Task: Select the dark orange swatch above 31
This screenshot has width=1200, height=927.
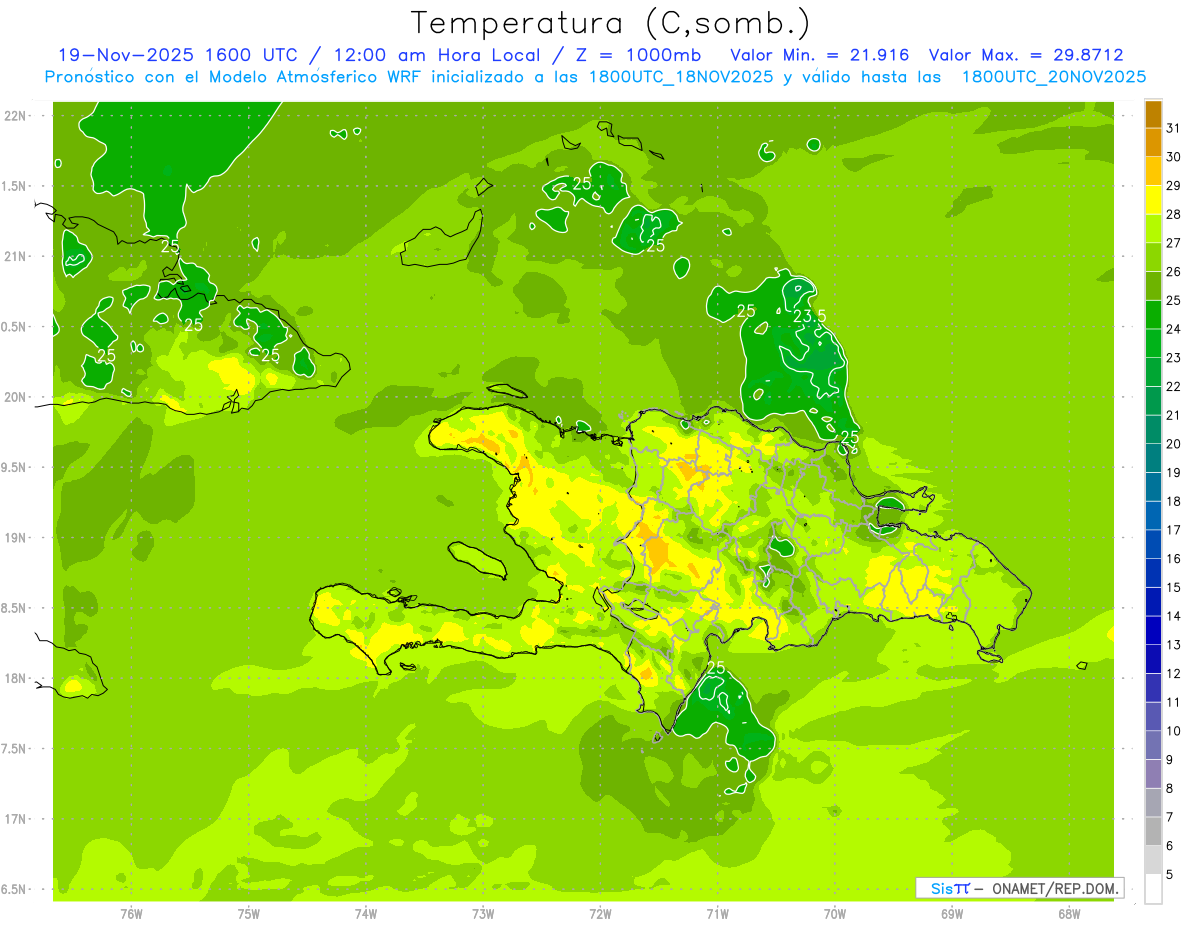Action: point(1153,113)
